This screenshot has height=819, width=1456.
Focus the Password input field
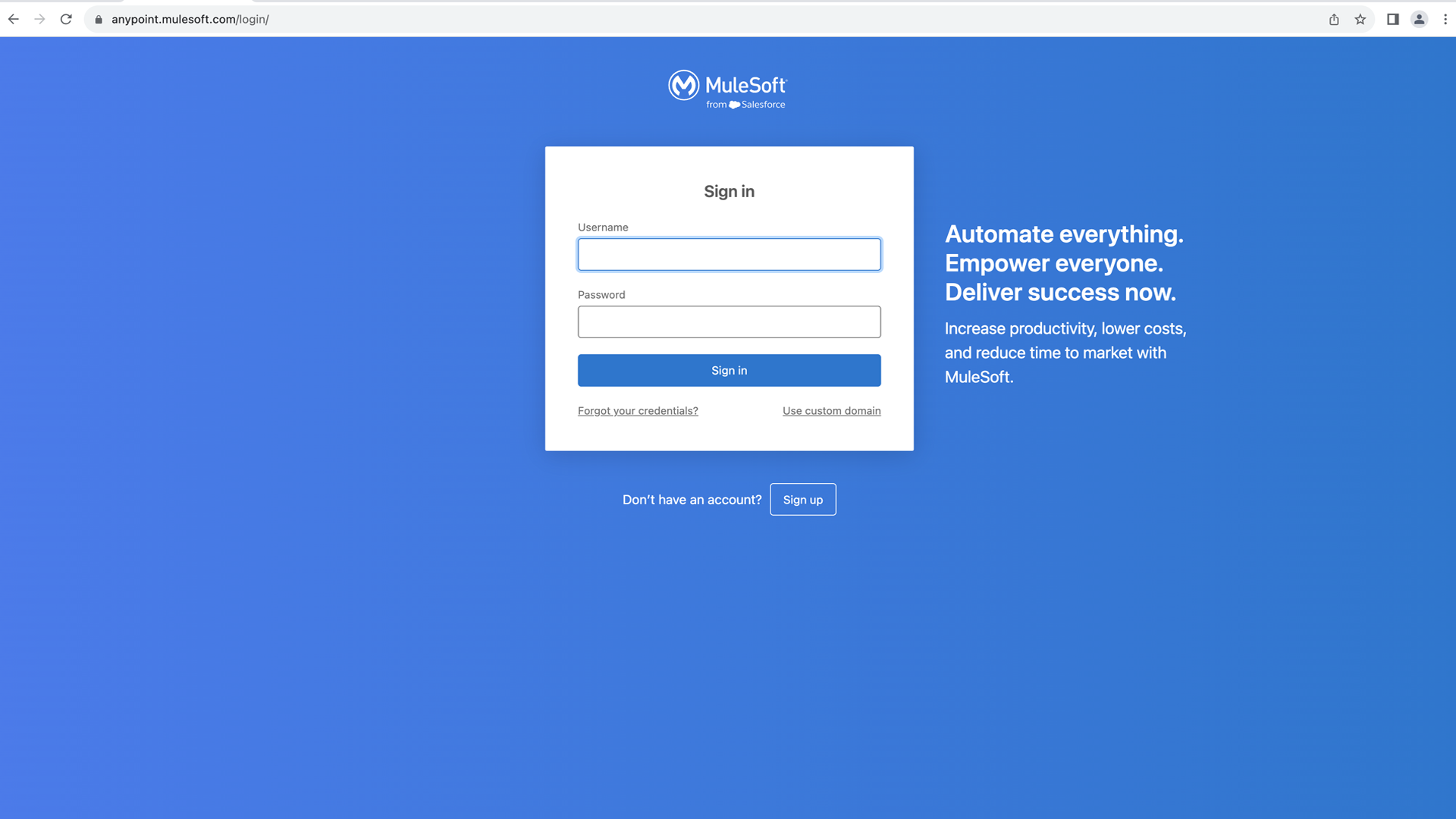click(x=729, y=322)
